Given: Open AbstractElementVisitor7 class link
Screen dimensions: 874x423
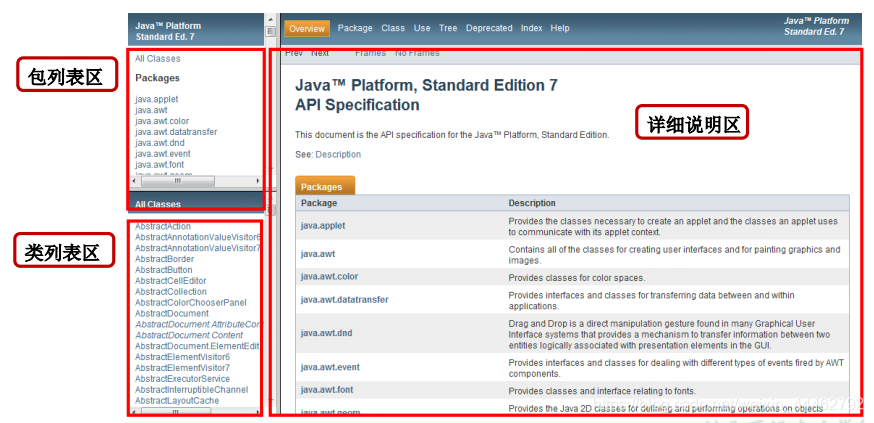Looking at the screenshot, I should 182,368.
